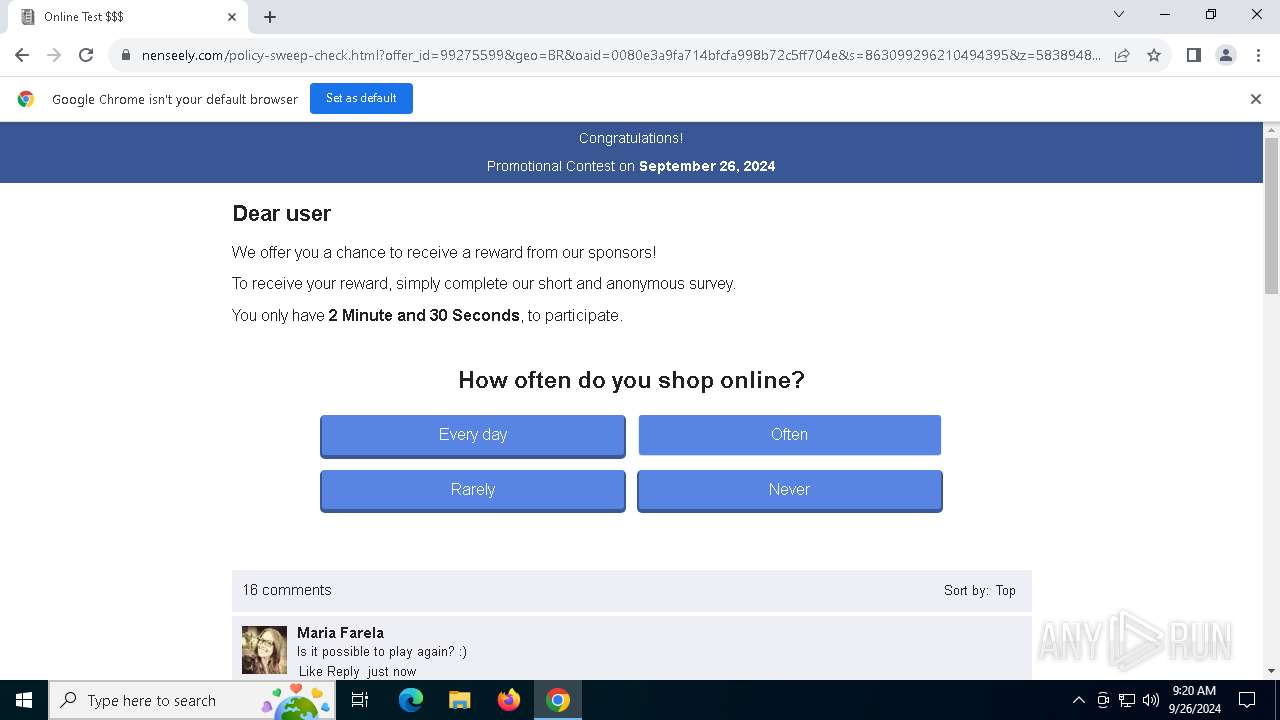Viewport: 1280px width, 720px height.
Task: Open Maria Farela's name link
Action: [x=340, y=633]
